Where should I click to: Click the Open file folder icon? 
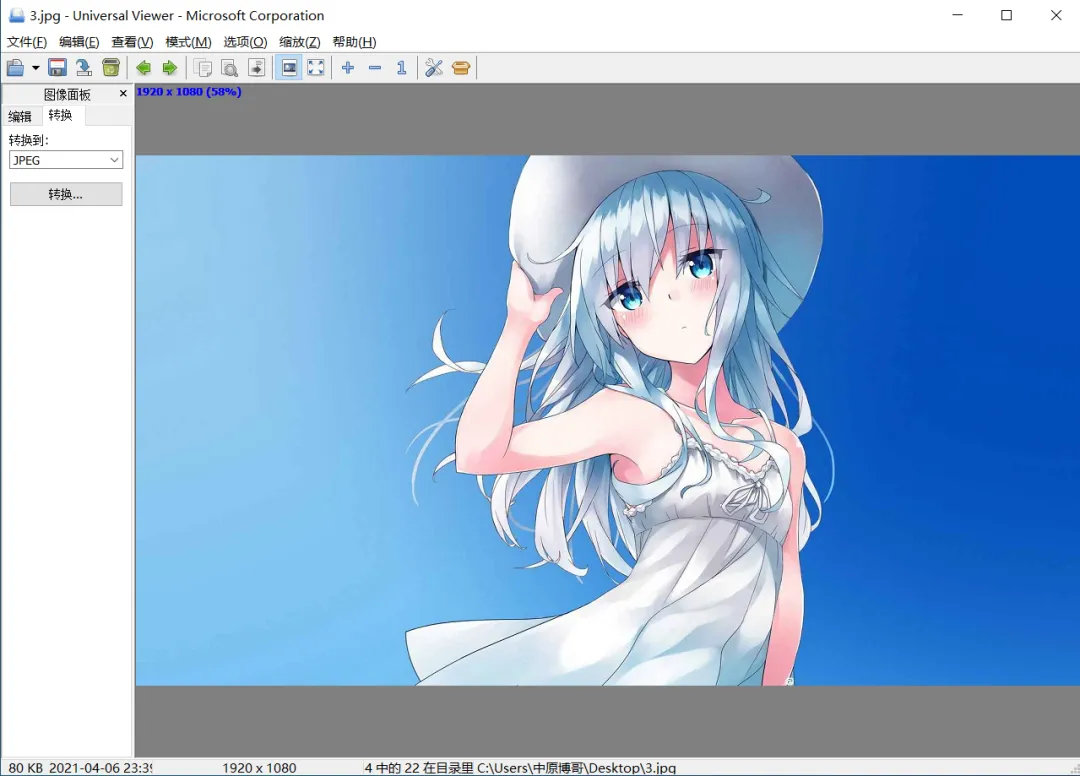(x=15, y=67)
